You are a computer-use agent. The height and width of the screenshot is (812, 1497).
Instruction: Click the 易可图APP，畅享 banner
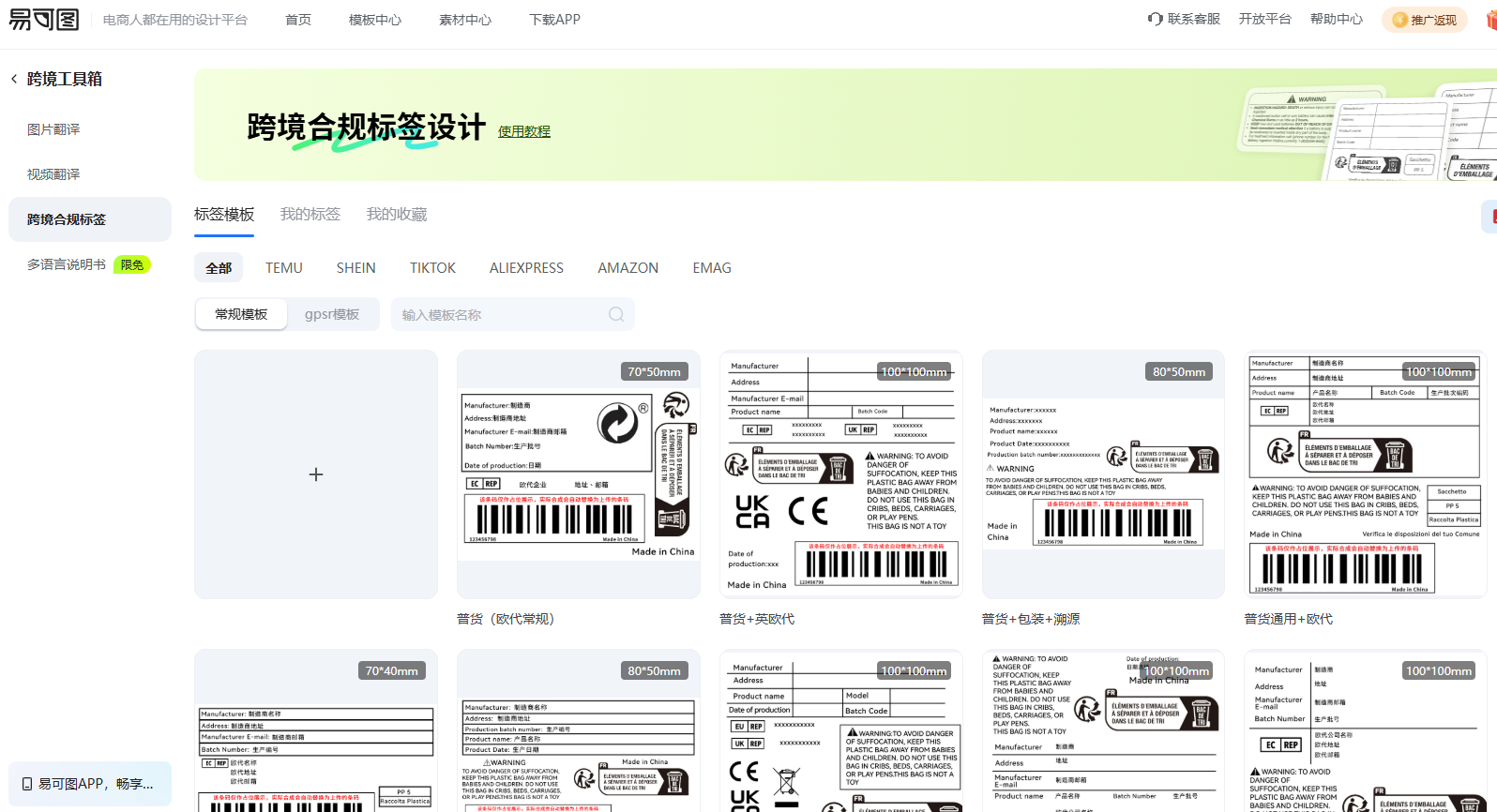[90, 784]
